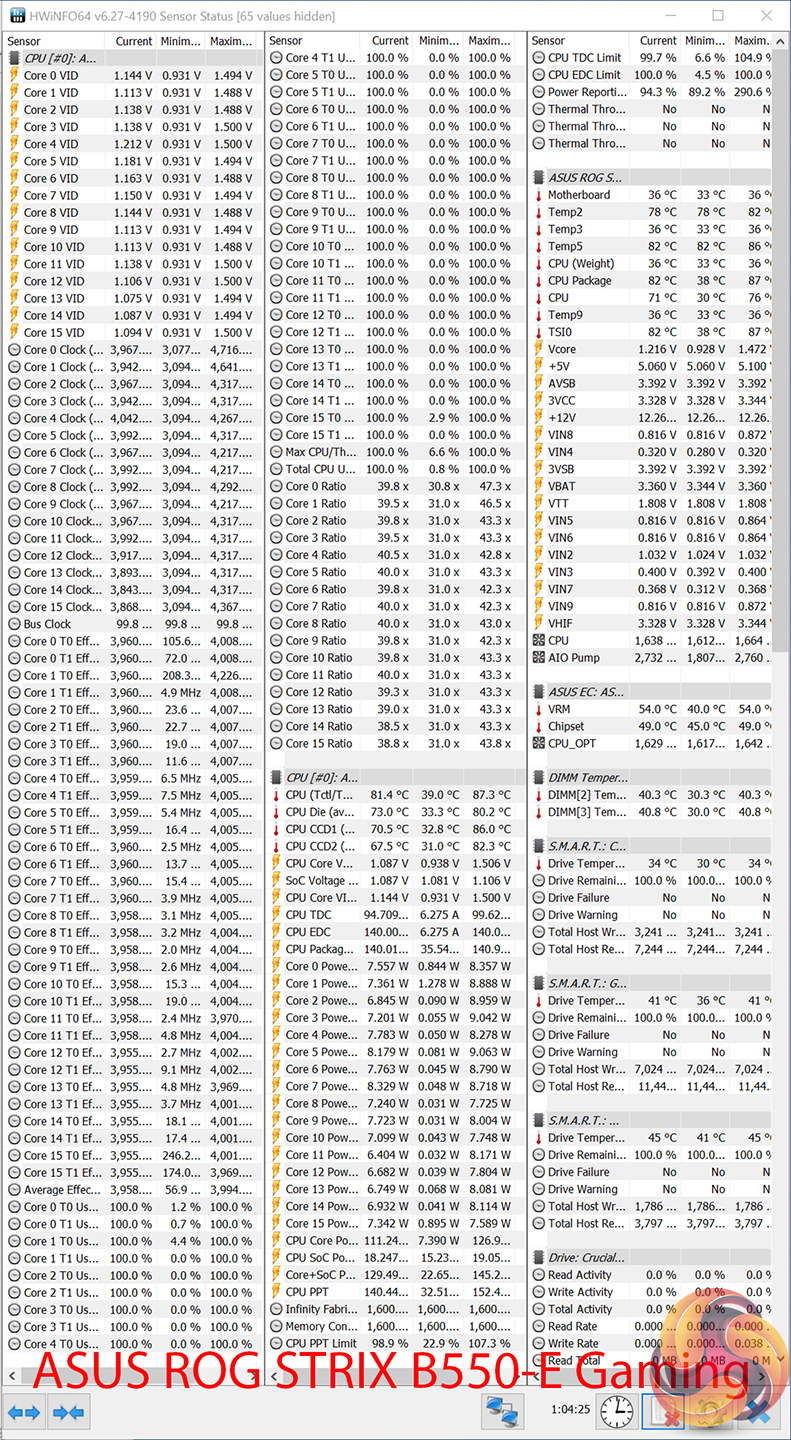
Task: Click the expand sensor panels arrows button
Action: point(24,1412)
